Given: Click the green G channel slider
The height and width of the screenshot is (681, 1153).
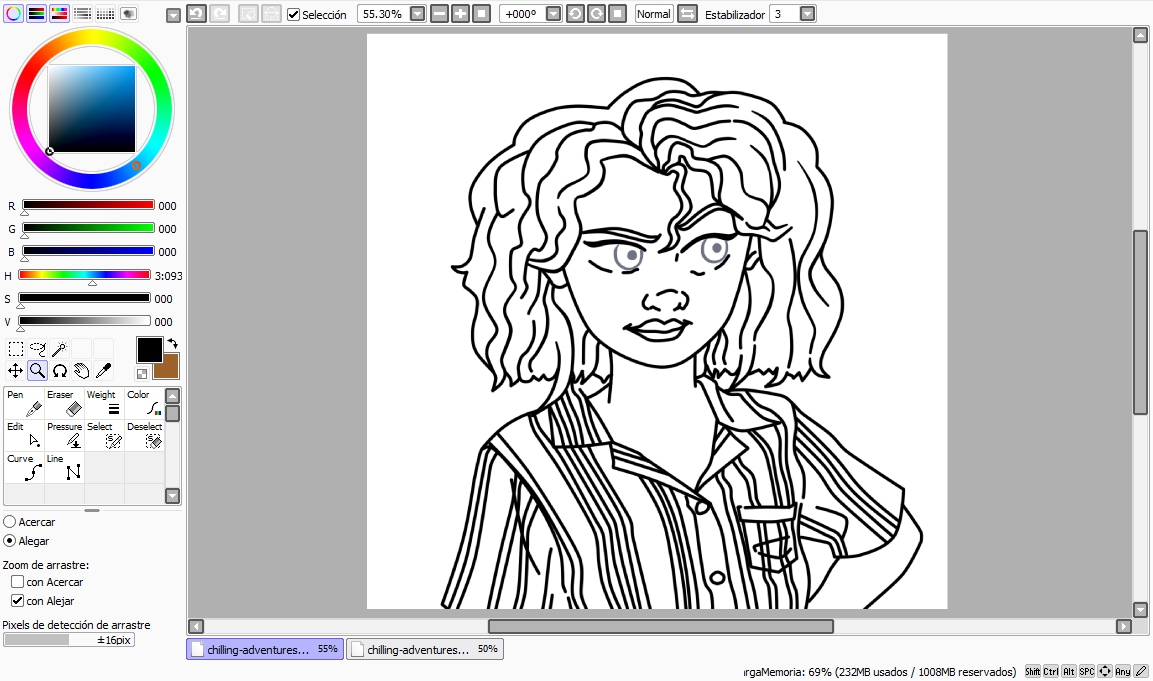Looking at the screenshot, I should (88, 228).
